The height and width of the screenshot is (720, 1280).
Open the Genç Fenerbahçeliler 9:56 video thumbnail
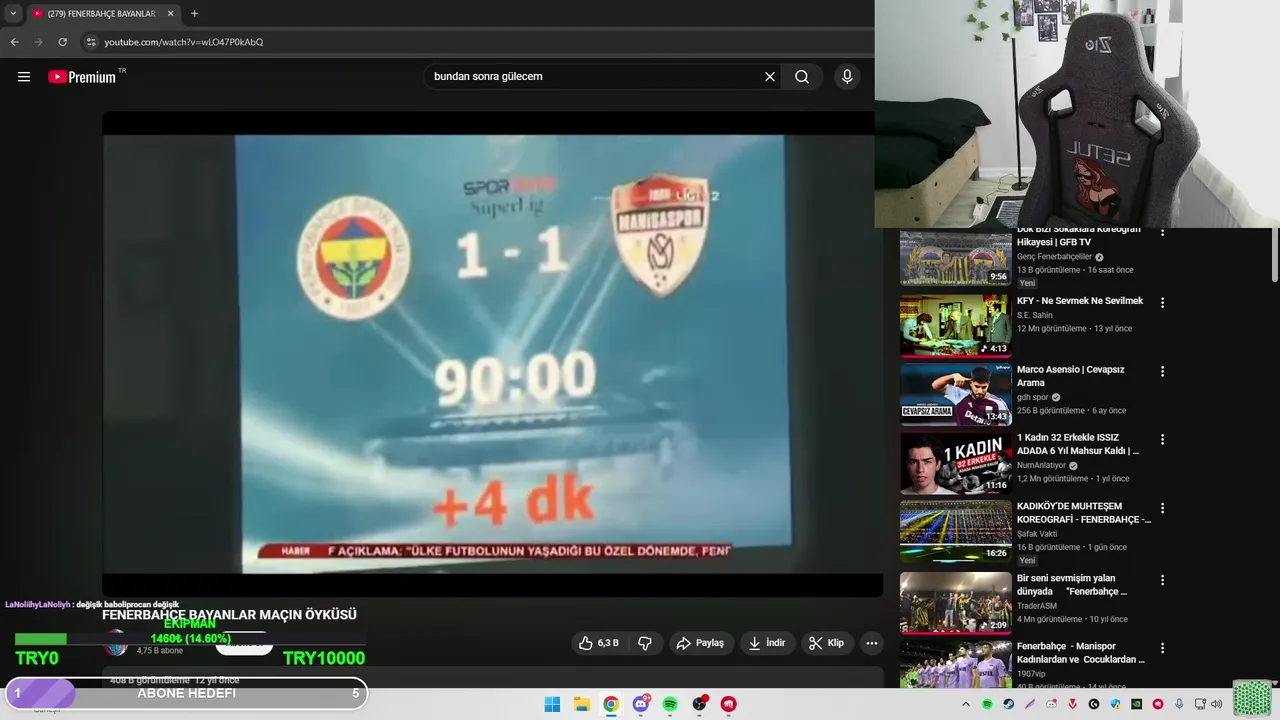tap(955, 258)
